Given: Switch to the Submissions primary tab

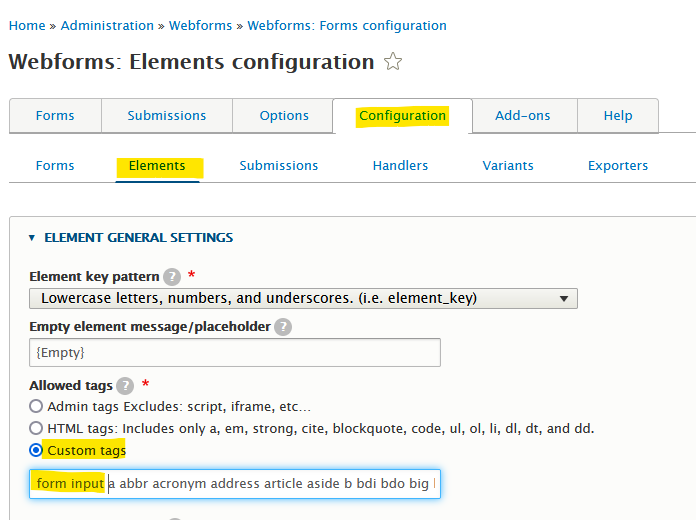Looking at the screenshot, I should pos(167,115).
